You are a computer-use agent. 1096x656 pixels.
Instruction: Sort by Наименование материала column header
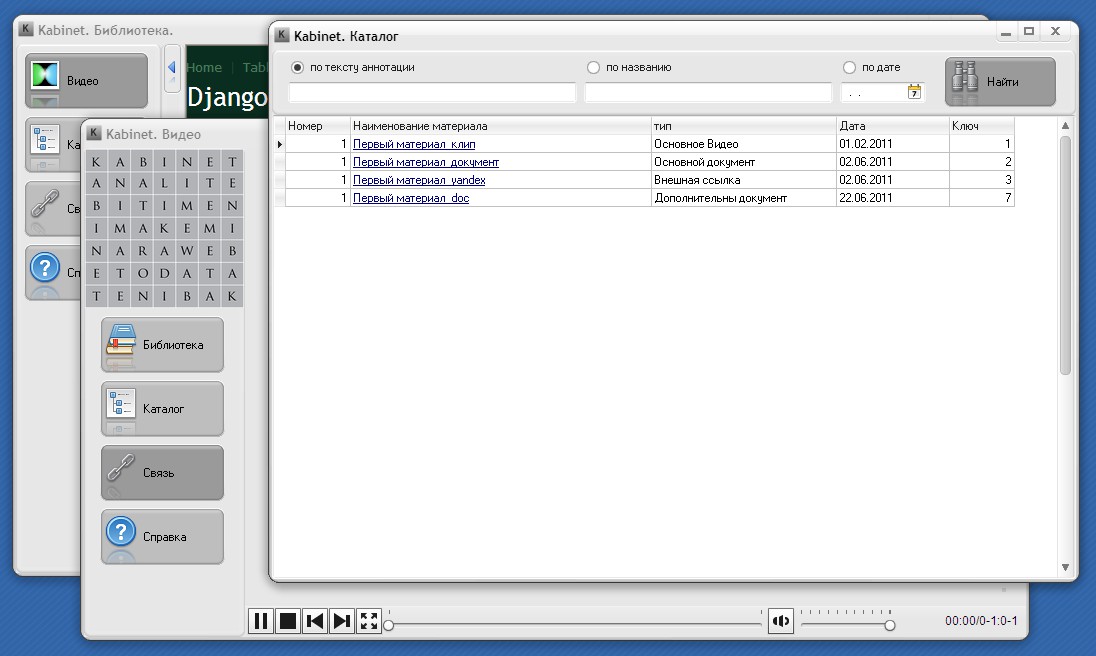pyautogui.click(x=500, y=126)
